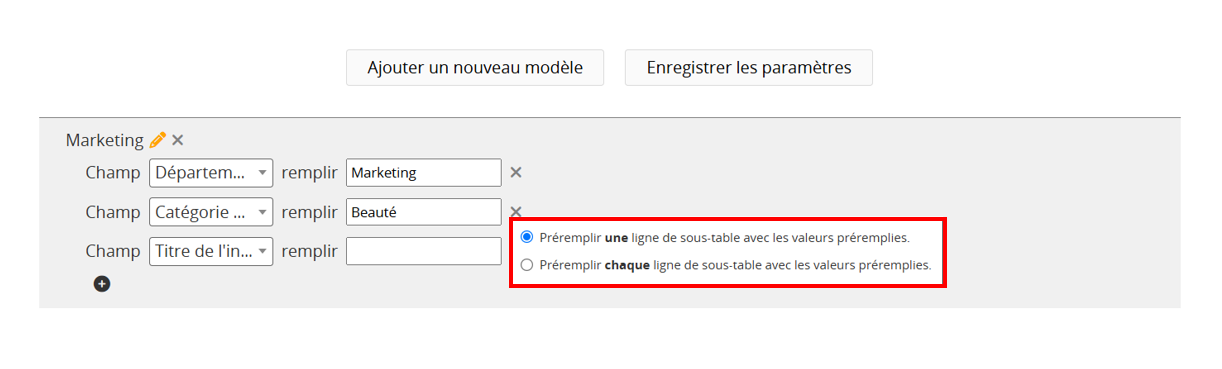The height and width of the screenshot is (369, 1222).
Task: Remove the Départem... field row with X
Action: point(516,172)
